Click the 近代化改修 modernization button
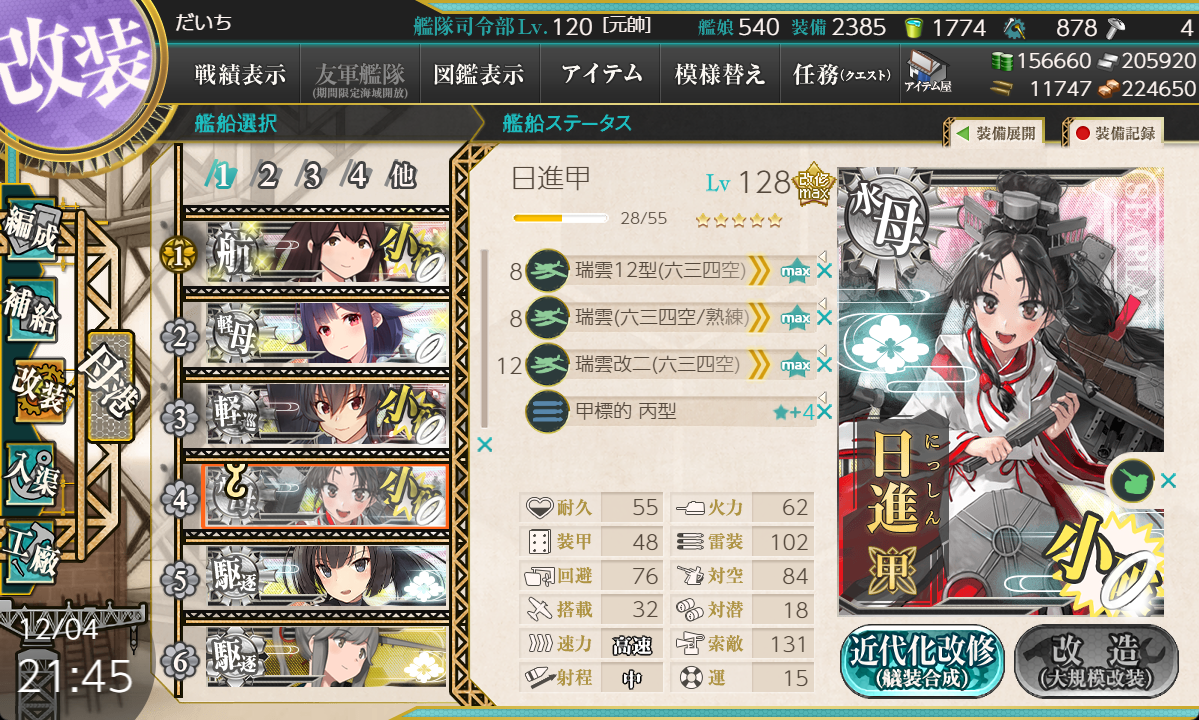The width and height of the screenshot is (1199, 720). tap(922, 662)
